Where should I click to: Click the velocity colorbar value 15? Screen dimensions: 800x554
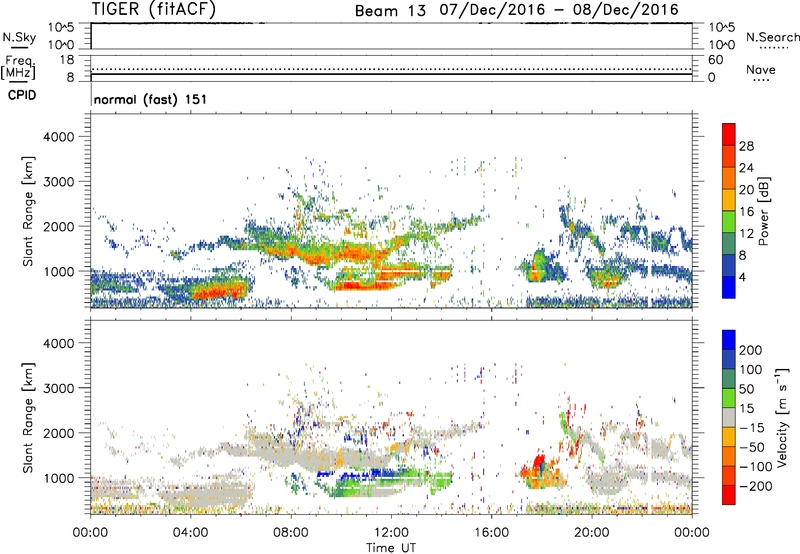click(x=745, y=409)
